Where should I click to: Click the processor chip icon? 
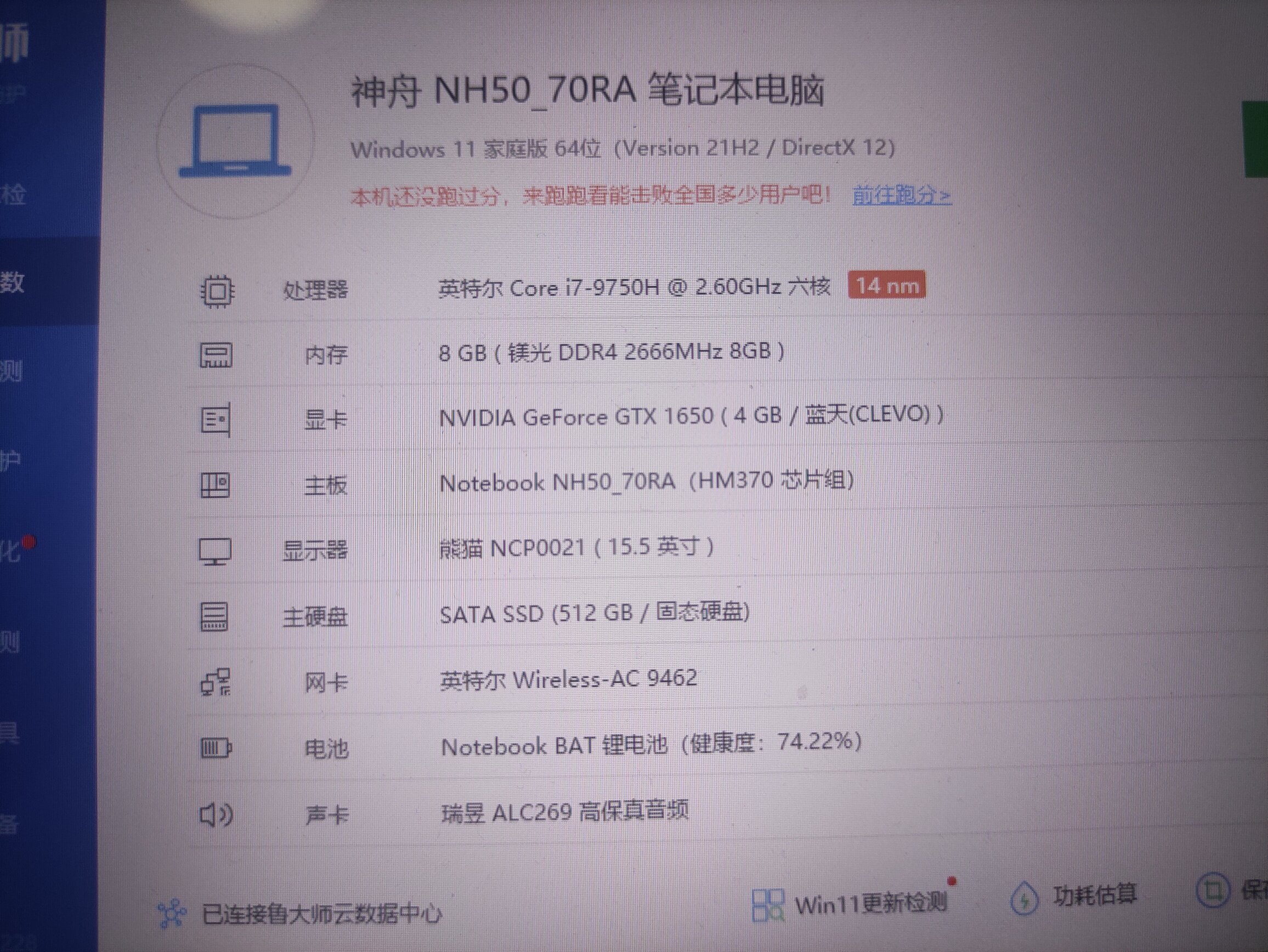coord(217,291)
